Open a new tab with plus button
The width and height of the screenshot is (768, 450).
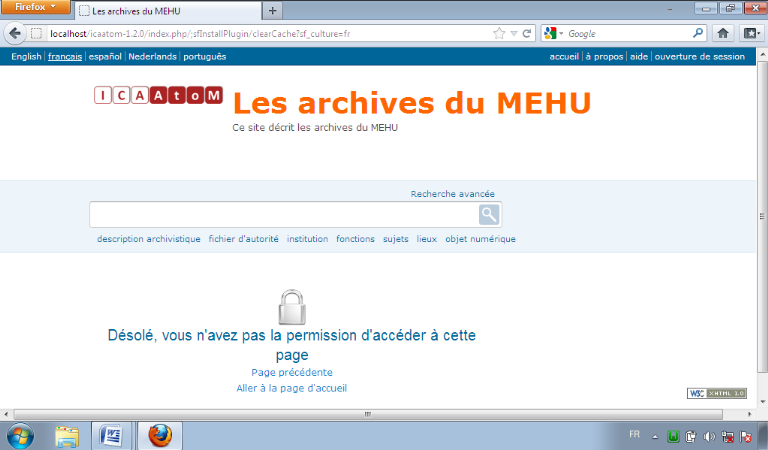click(x=273, y=10)
